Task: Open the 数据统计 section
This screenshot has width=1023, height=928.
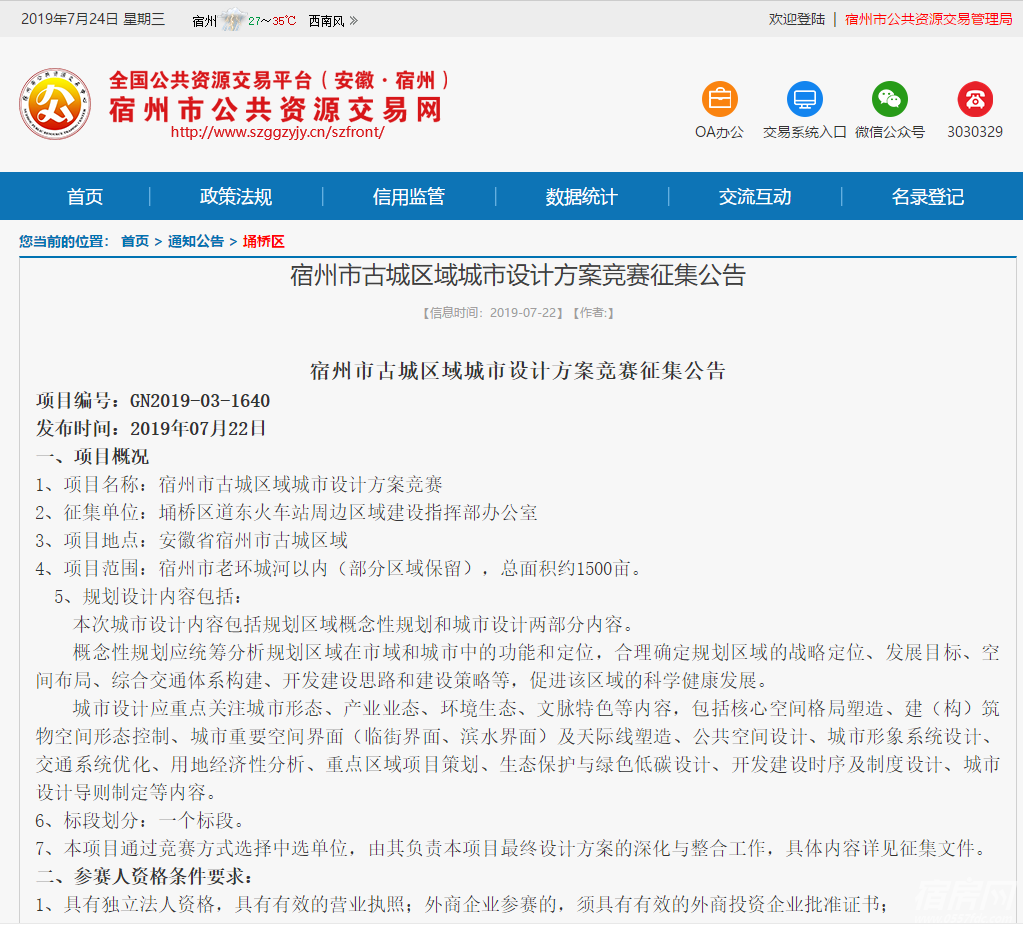Action: point(583,196)
